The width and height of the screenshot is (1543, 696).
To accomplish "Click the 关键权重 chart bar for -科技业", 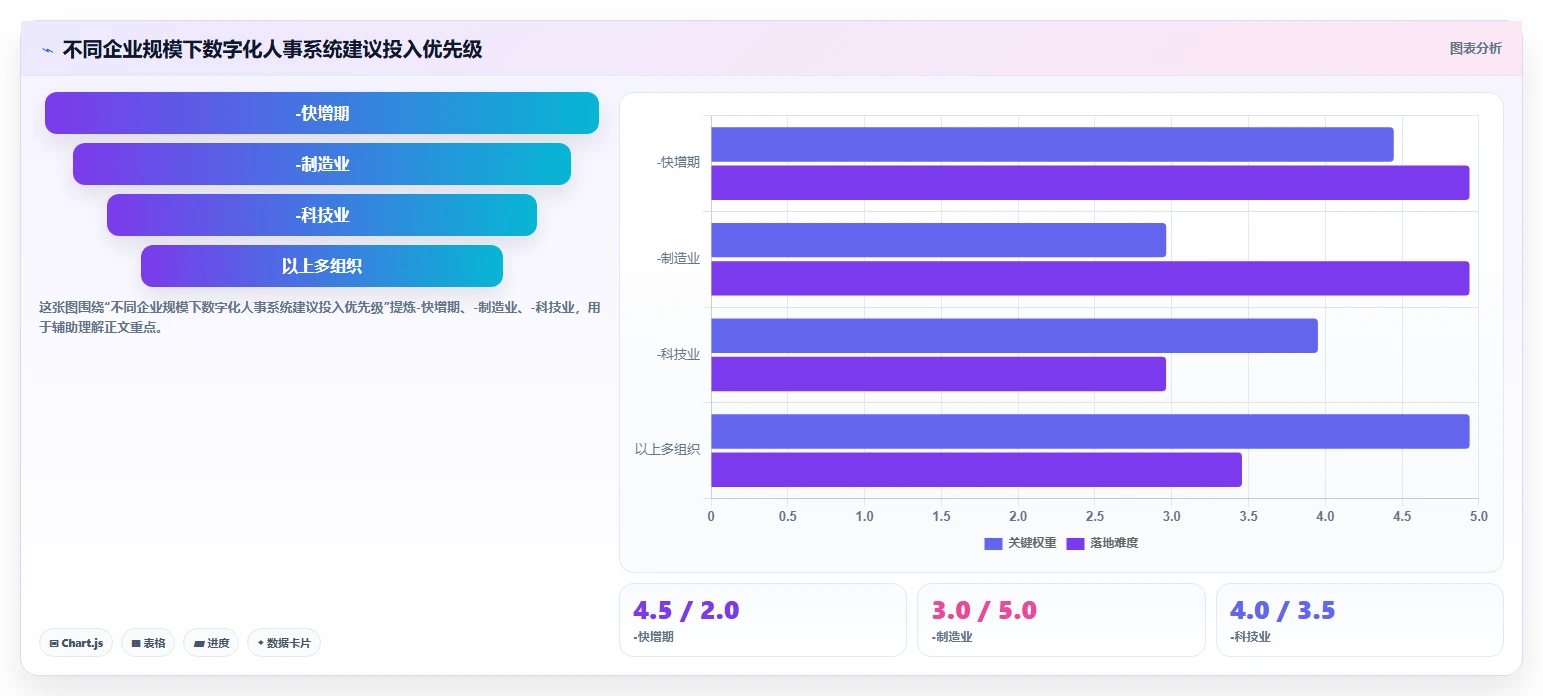I will pos(1014,336).
